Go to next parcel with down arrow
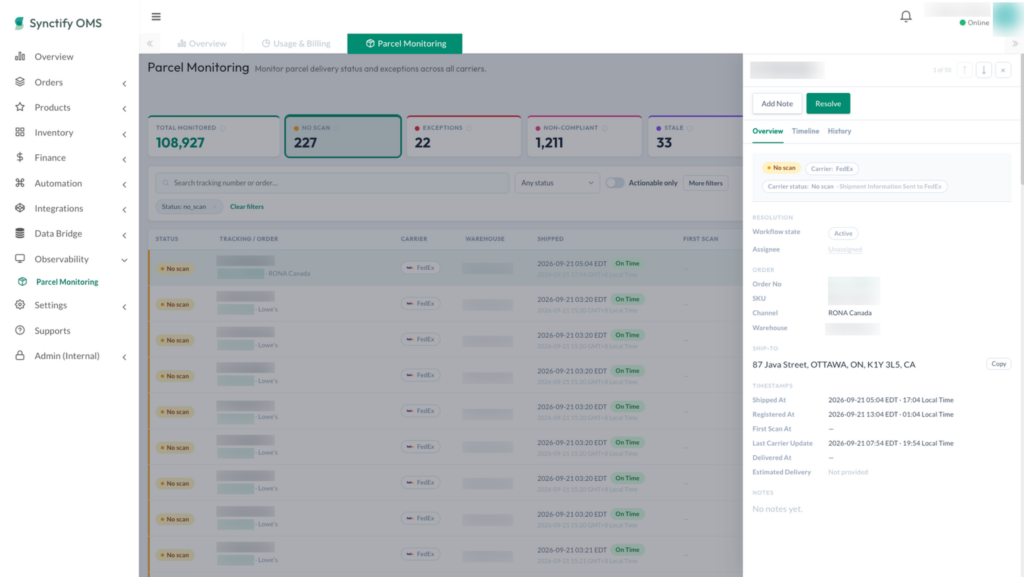Viewport: 1024px width, 577px height. point(984,70)
